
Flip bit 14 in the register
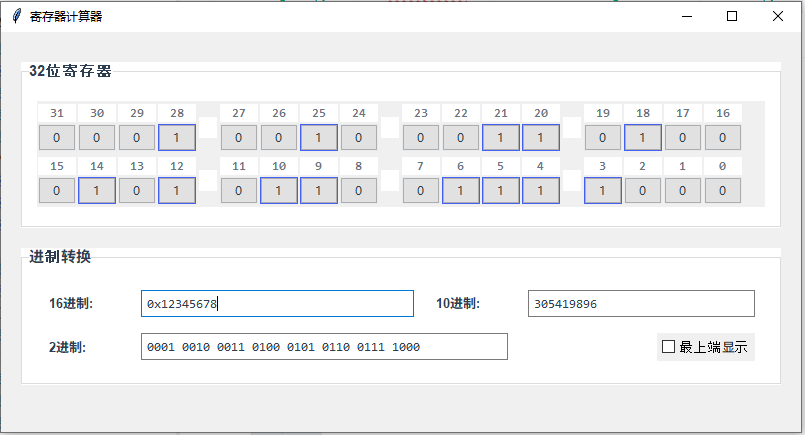click(97, 190)
